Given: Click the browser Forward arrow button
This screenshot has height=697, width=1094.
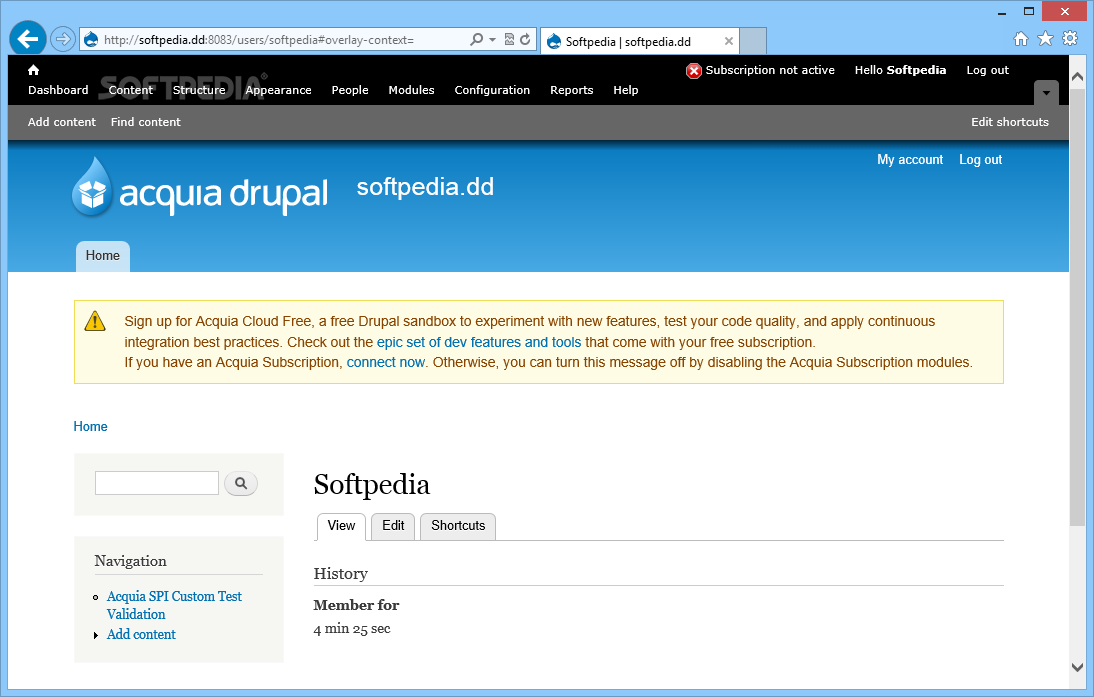Looking at the screenshot, I should pyautogui.click(x=63, y=39).
